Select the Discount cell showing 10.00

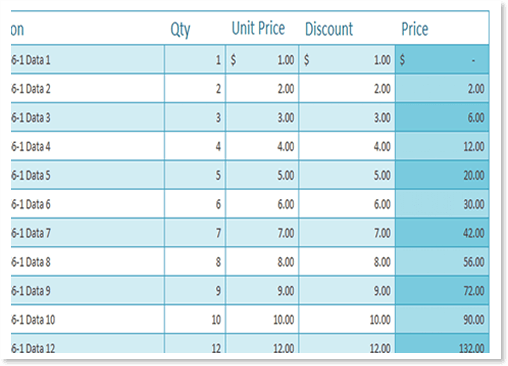point(347,319)
